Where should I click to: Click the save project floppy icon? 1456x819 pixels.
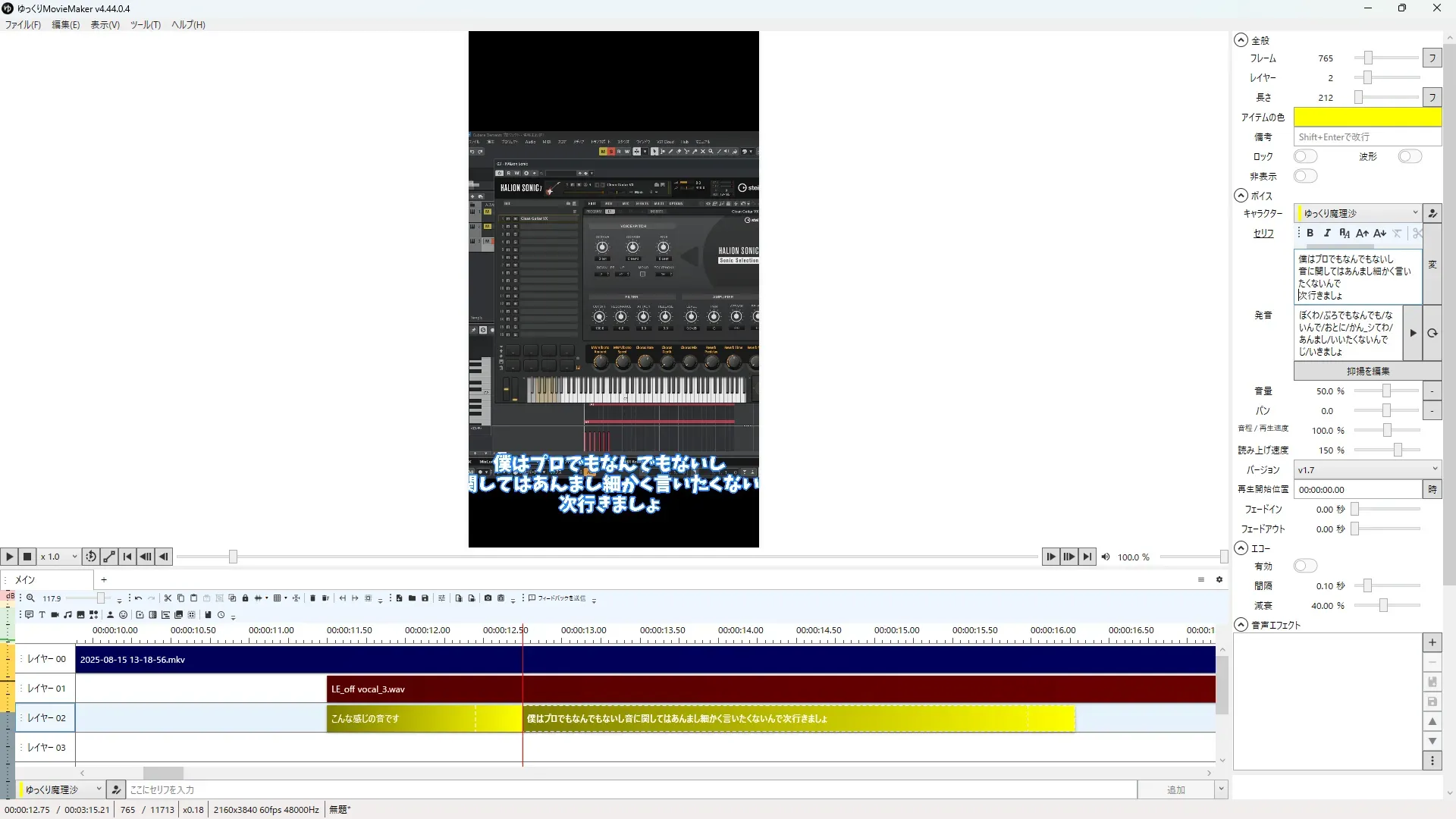tap(425, 598)
